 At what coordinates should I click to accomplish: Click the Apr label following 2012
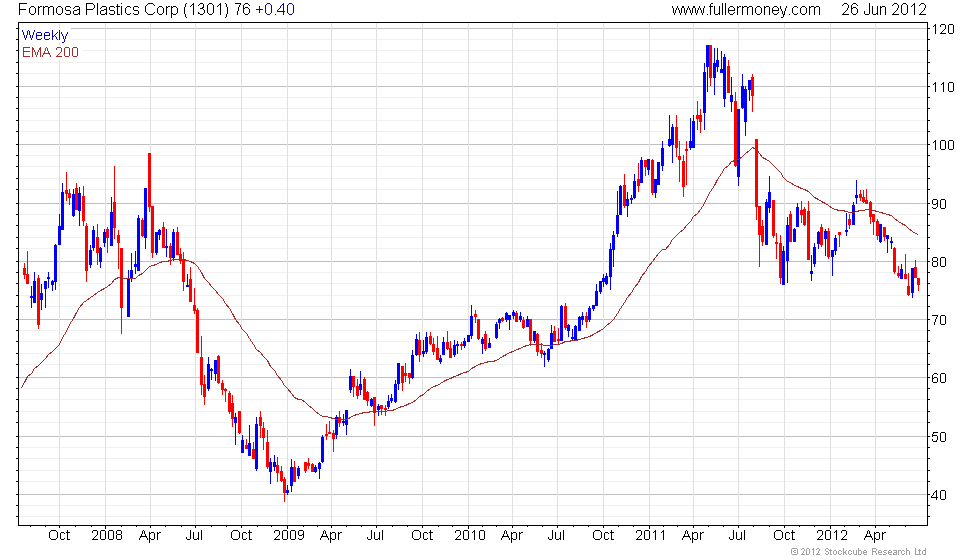pyautogui.click(x=875, y=536)
